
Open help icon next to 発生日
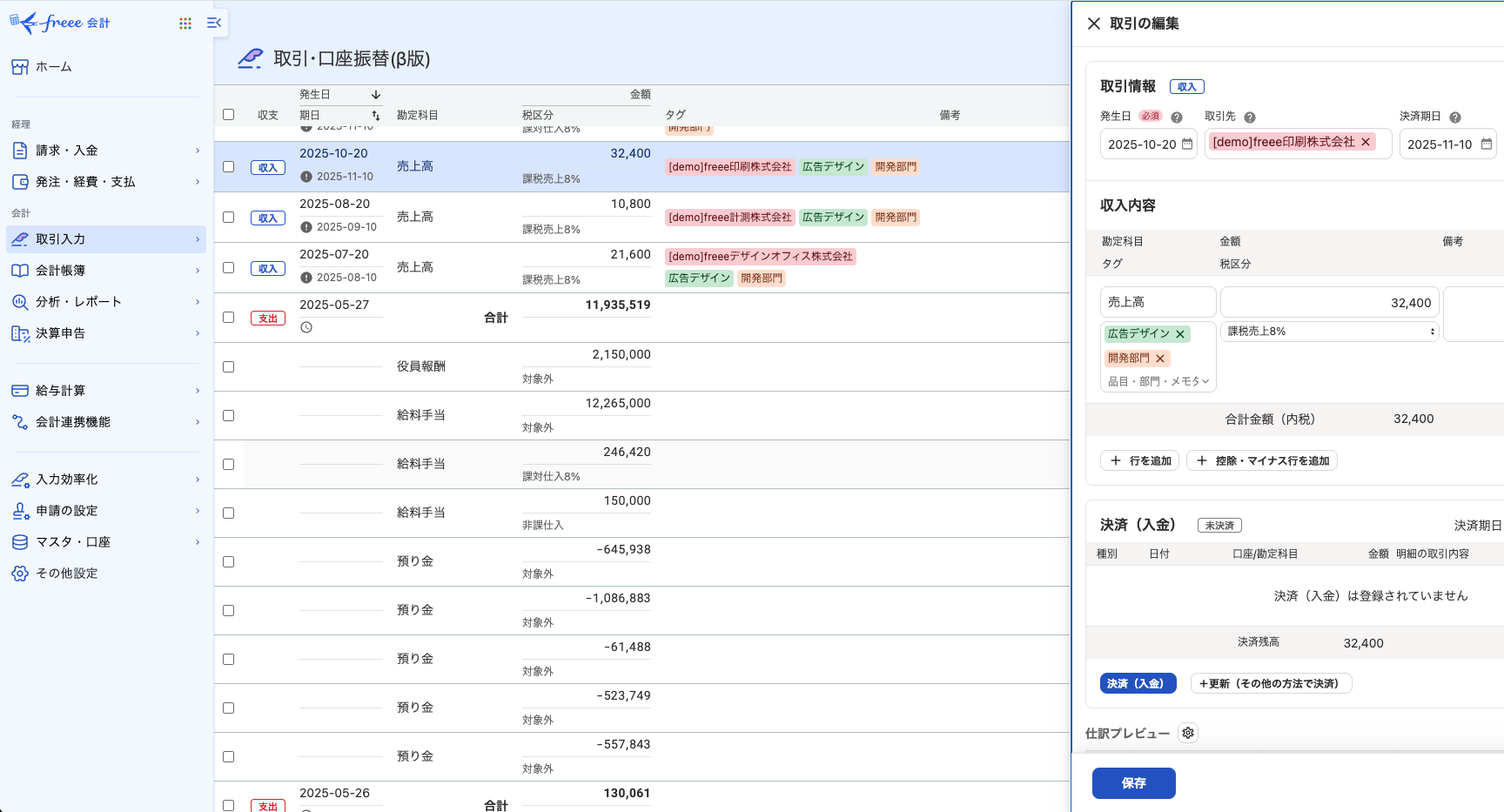click(1177, 117)
